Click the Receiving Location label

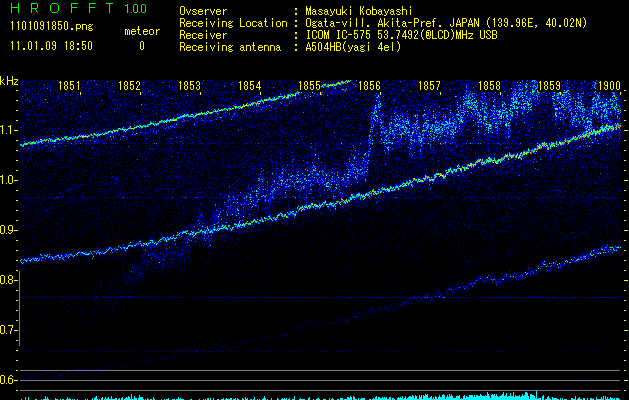(x=233, y=23)
